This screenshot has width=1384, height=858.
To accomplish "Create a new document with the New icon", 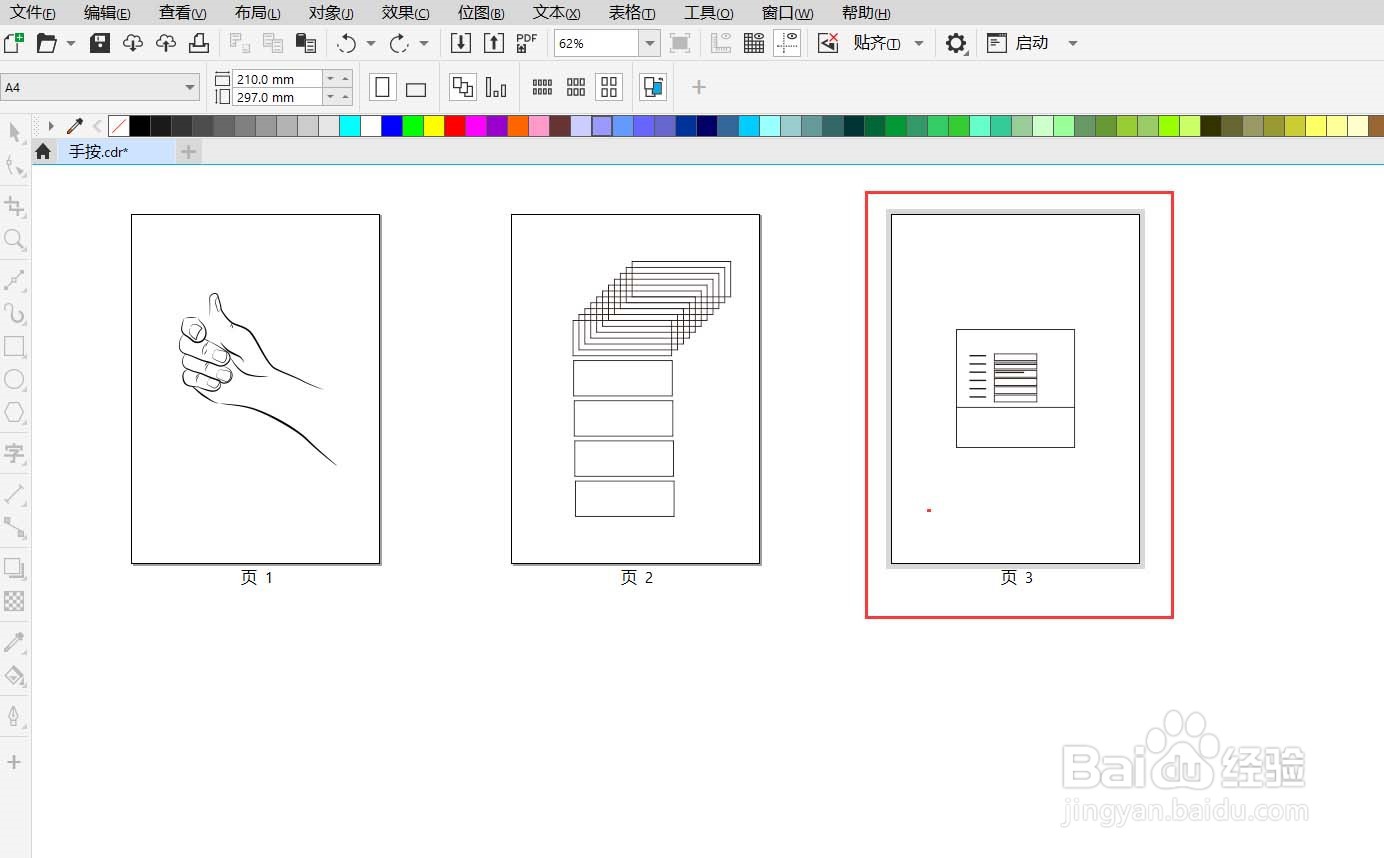I will tap(13, 43).
